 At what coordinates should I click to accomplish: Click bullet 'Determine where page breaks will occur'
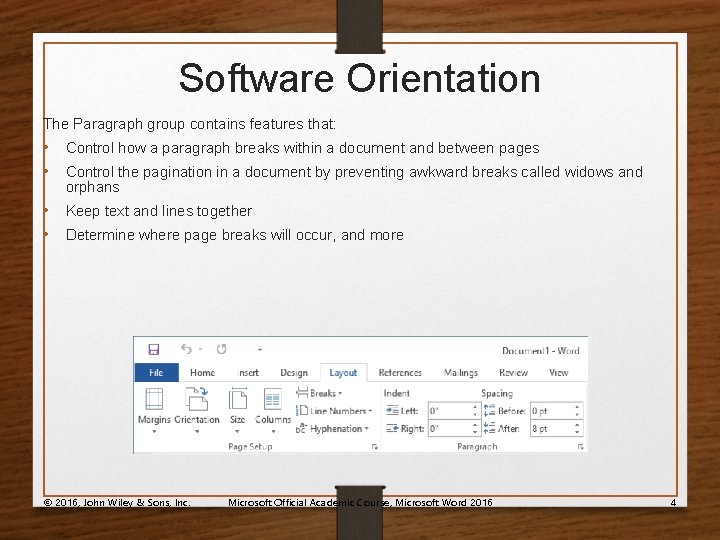(235, 235)
